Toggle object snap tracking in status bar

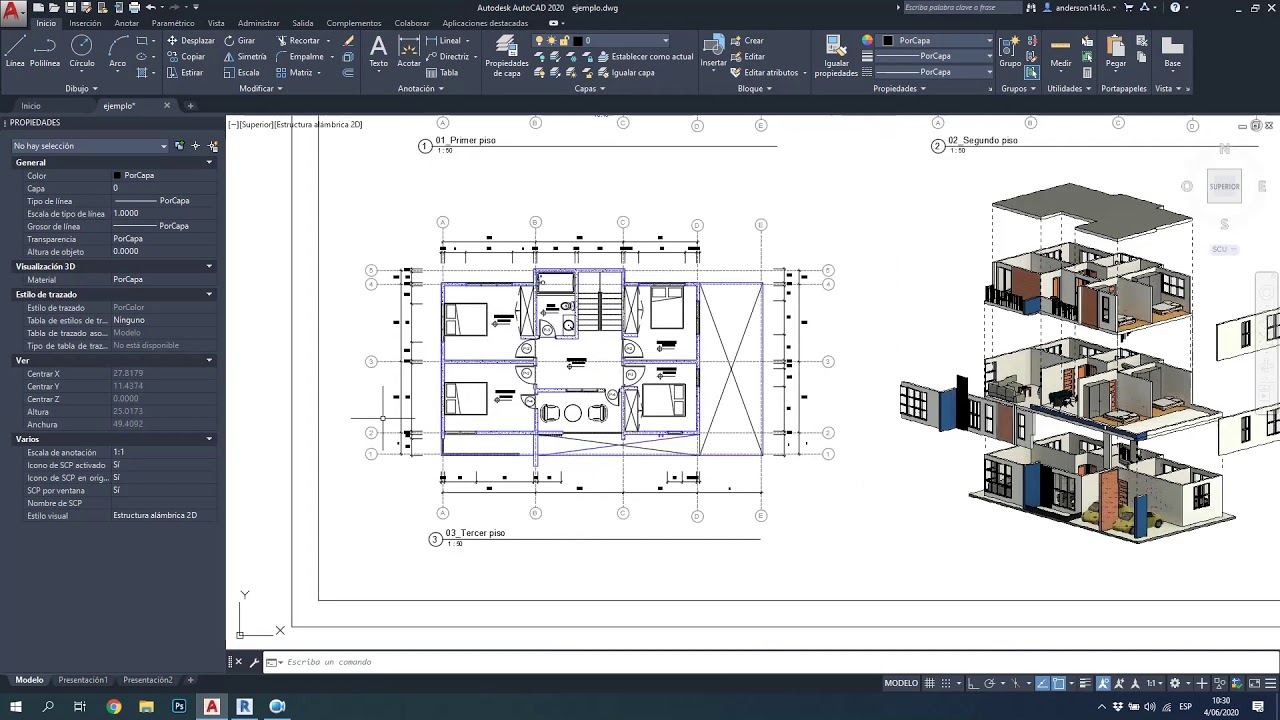click(x=1042, y=683)
